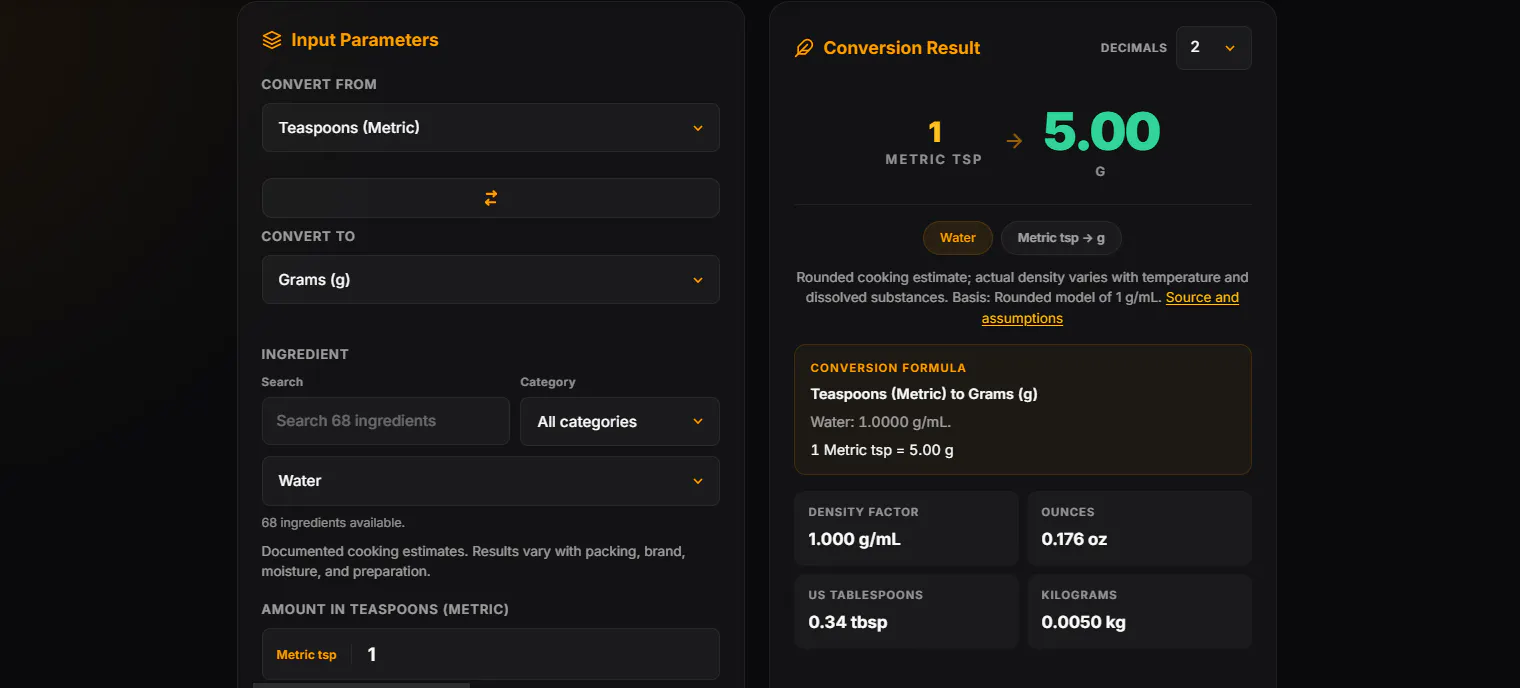Click the Input Parameters heading

[x=365, y=40]
